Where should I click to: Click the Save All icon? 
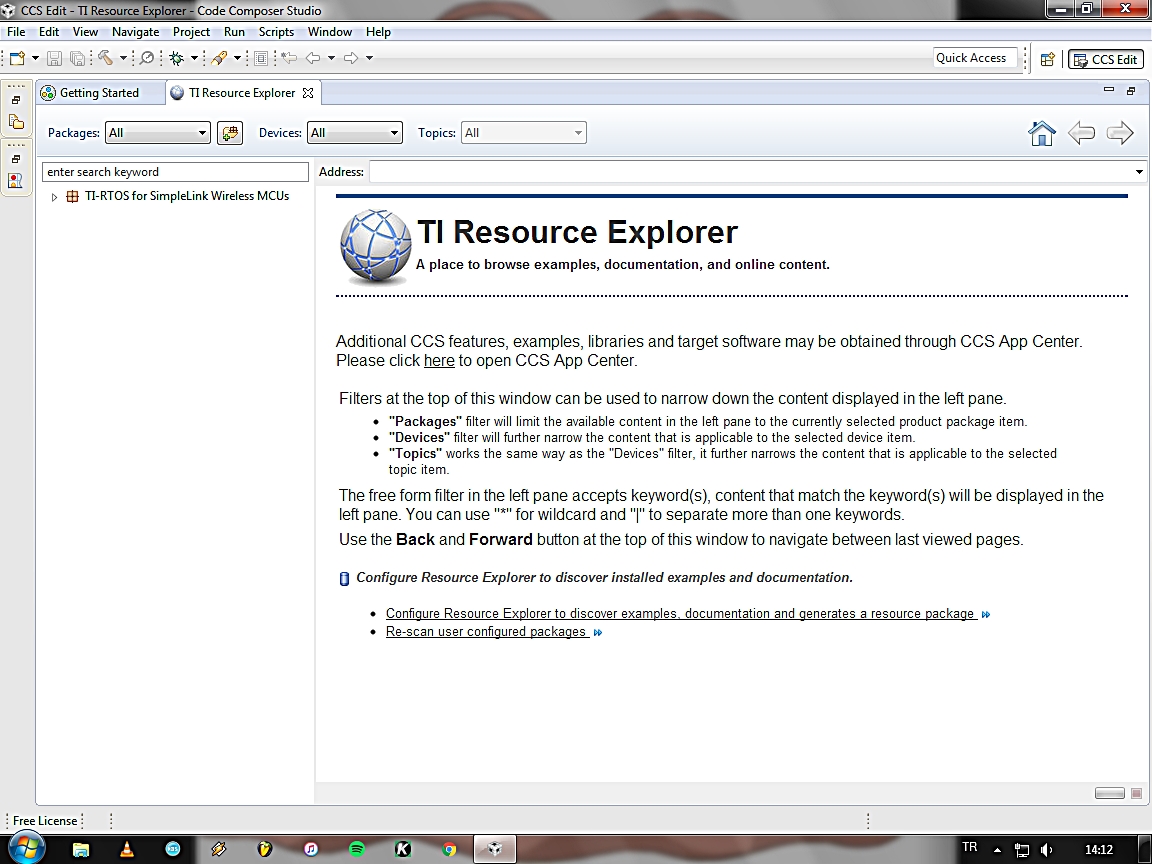[x=77, y=58]
